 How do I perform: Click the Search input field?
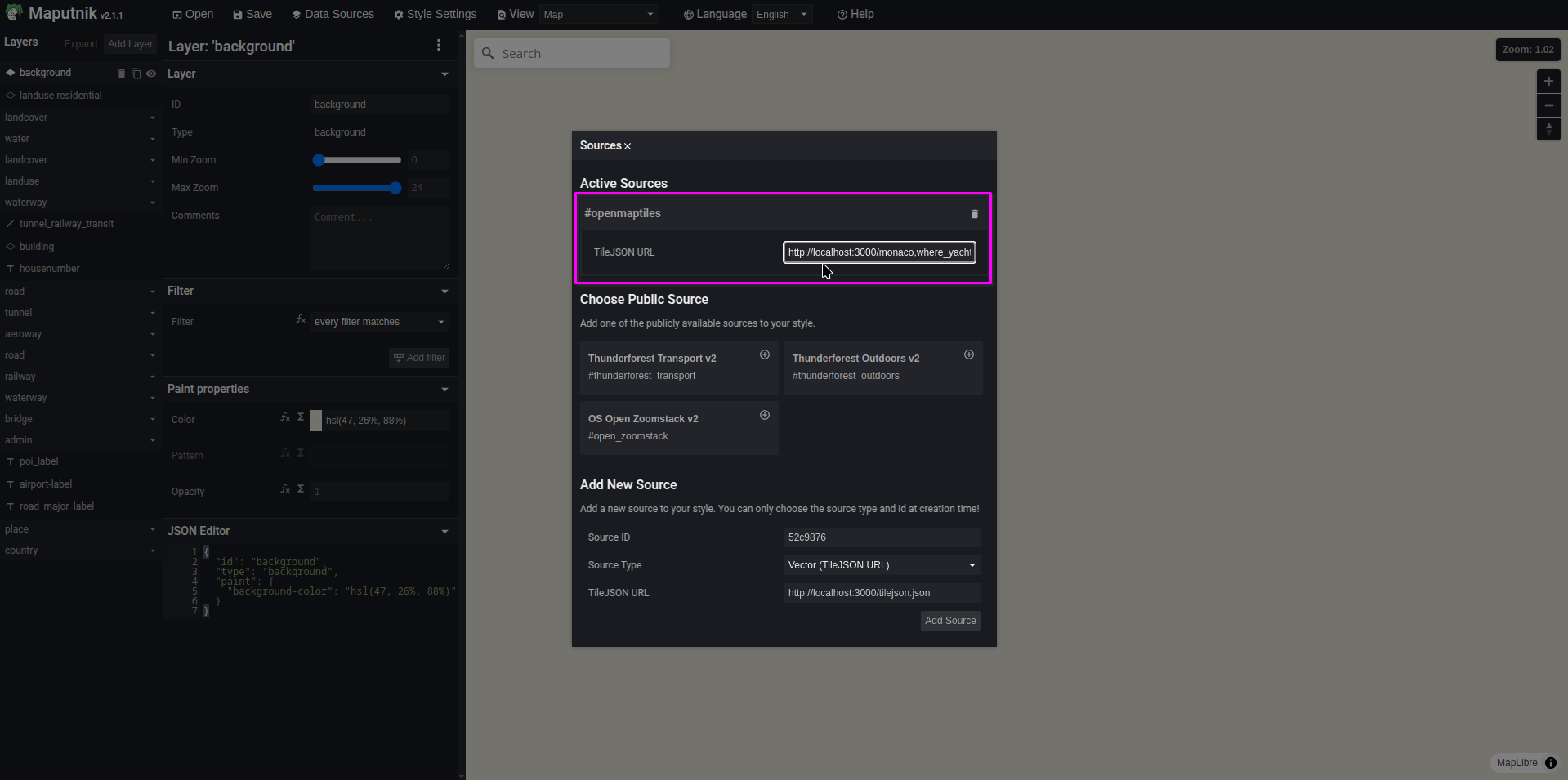pyautogui.click(x=572, y=52)
